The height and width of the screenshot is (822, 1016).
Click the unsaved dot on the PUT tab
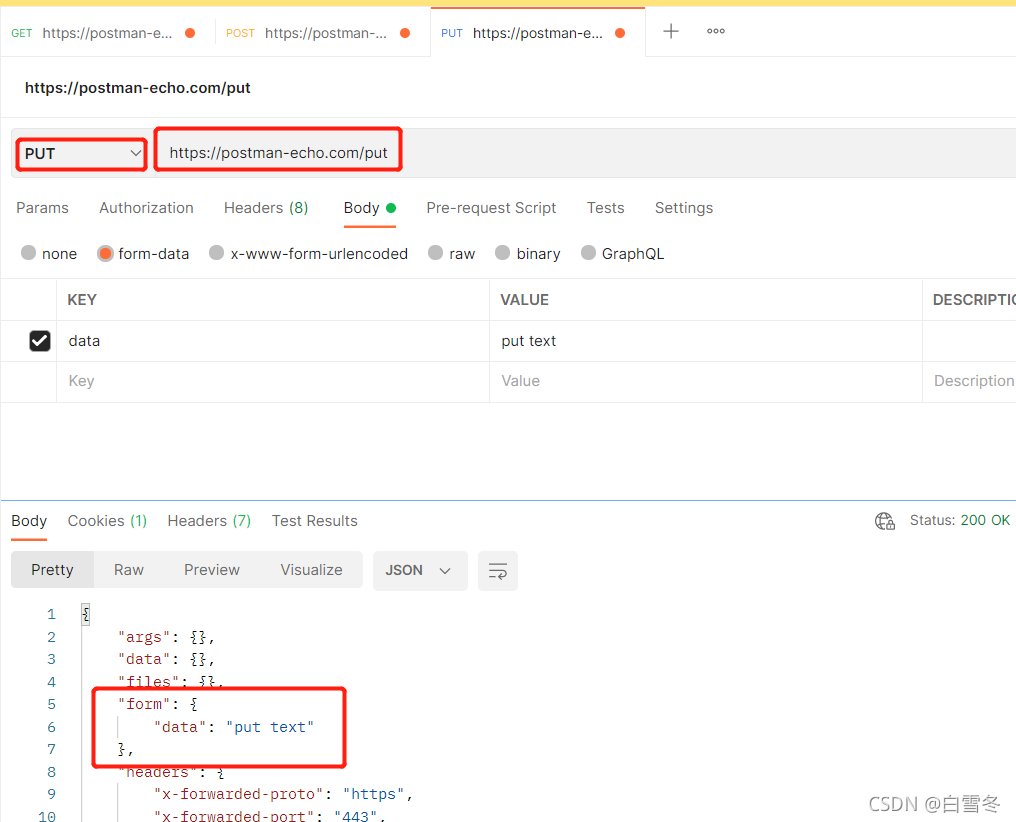point(620,33)
